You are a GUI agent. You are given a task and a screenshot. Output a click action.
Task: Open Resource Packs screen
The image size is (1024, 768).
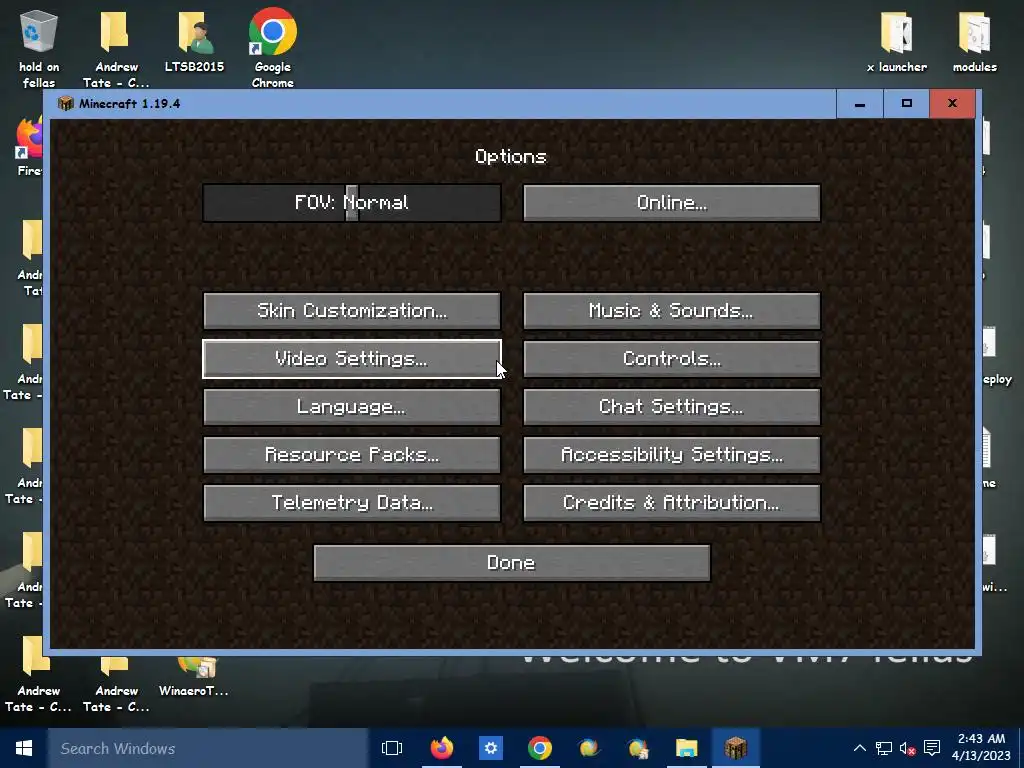[352, 455]
